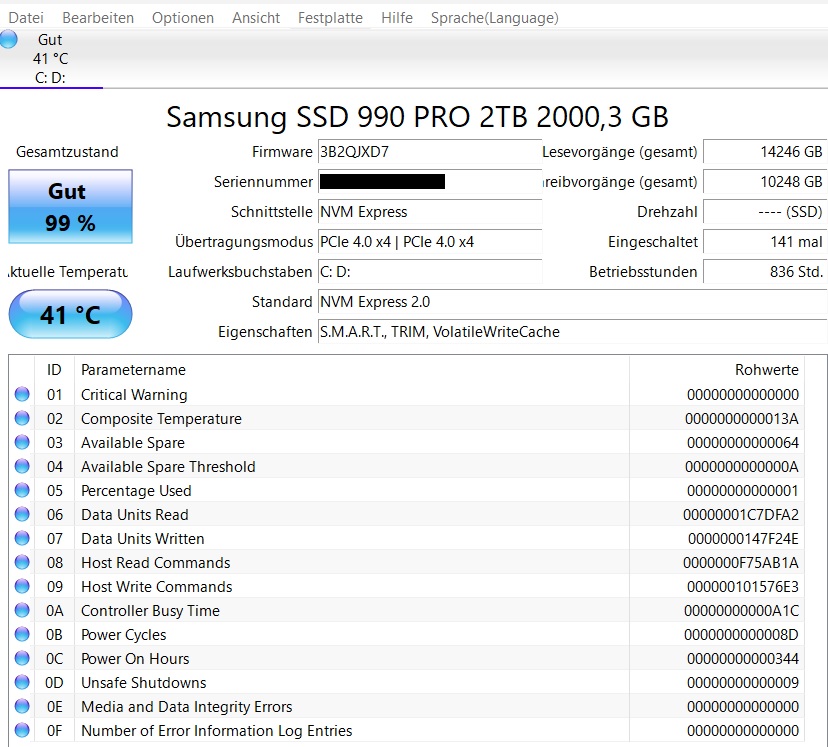Viewport: 828px width, 747px height.
Task: Click the Standard field NVM Express 2.0
Action: [x=572, y=302]
